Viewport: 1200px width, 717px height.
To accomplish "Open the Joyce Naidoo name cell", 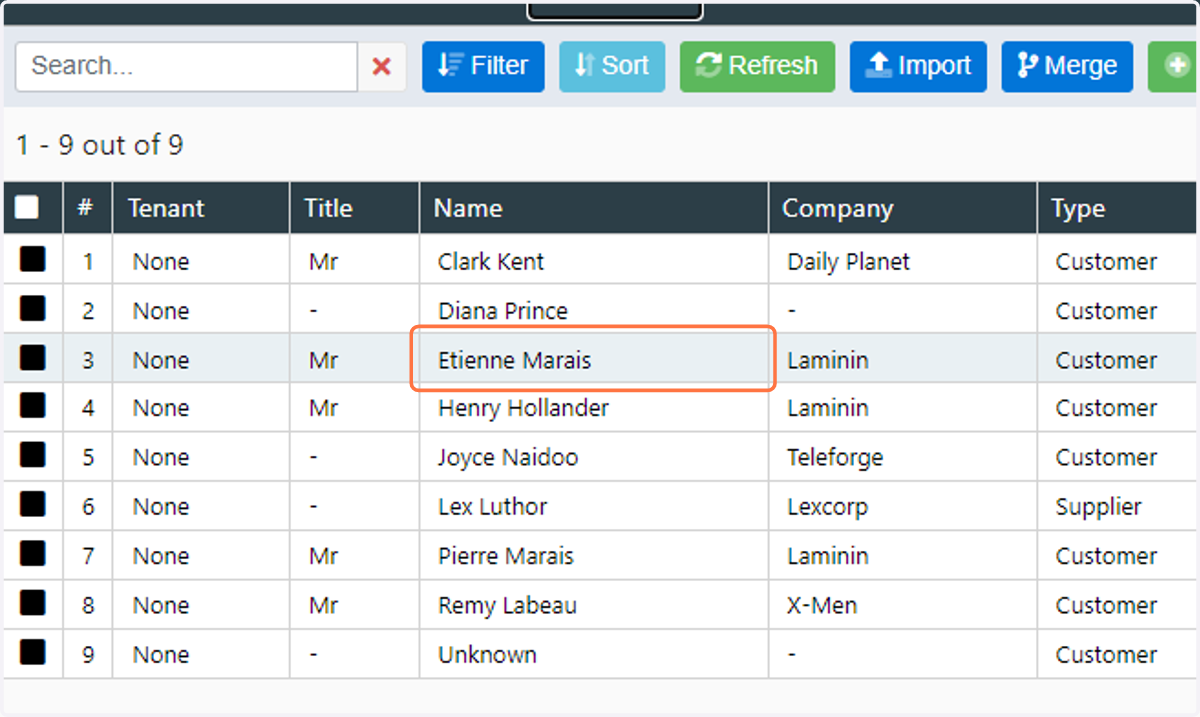I will click(x=594, y=457).
